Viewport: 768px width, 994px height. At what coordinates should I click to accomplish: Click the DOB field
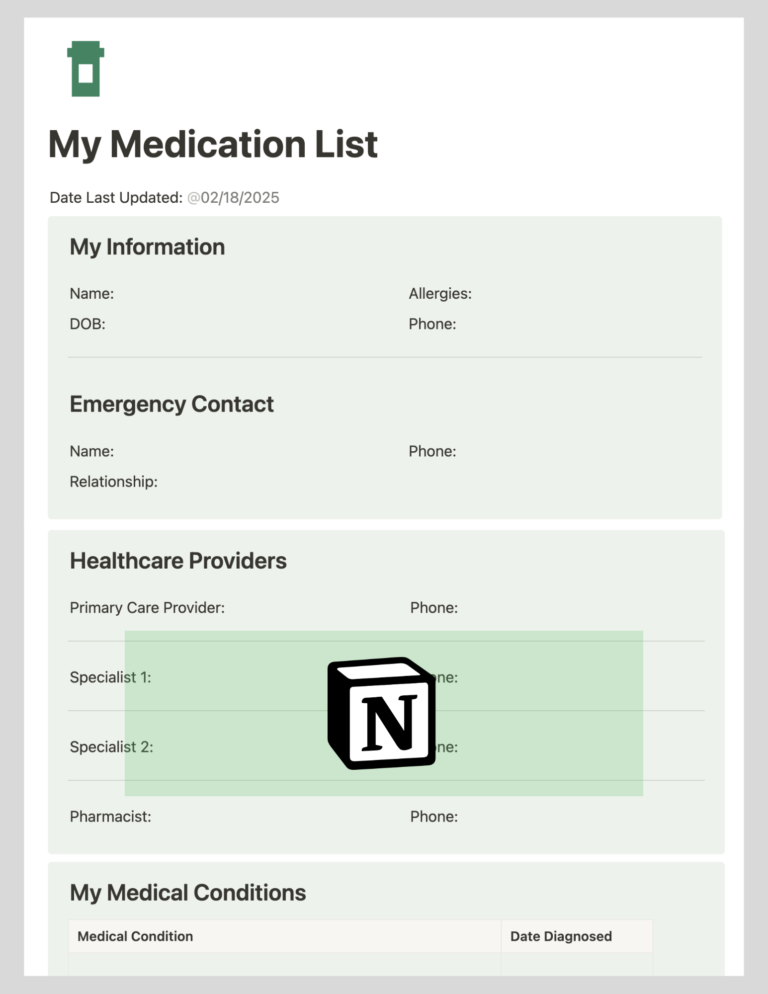(x=88, y=324)
